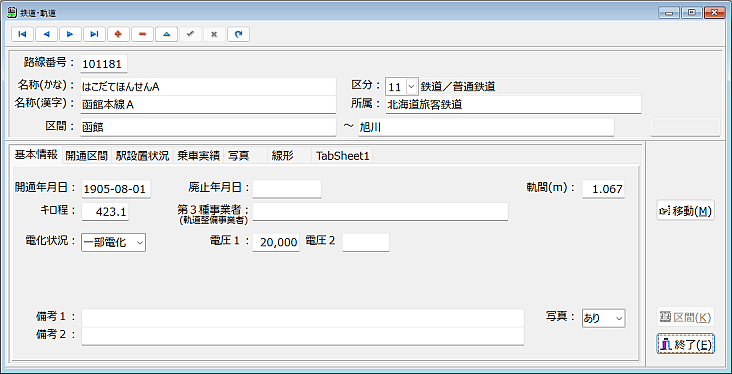Click the 所属 field 北海道旅客鉄道
Screen dimensions: 732x374
coord(513,105)
